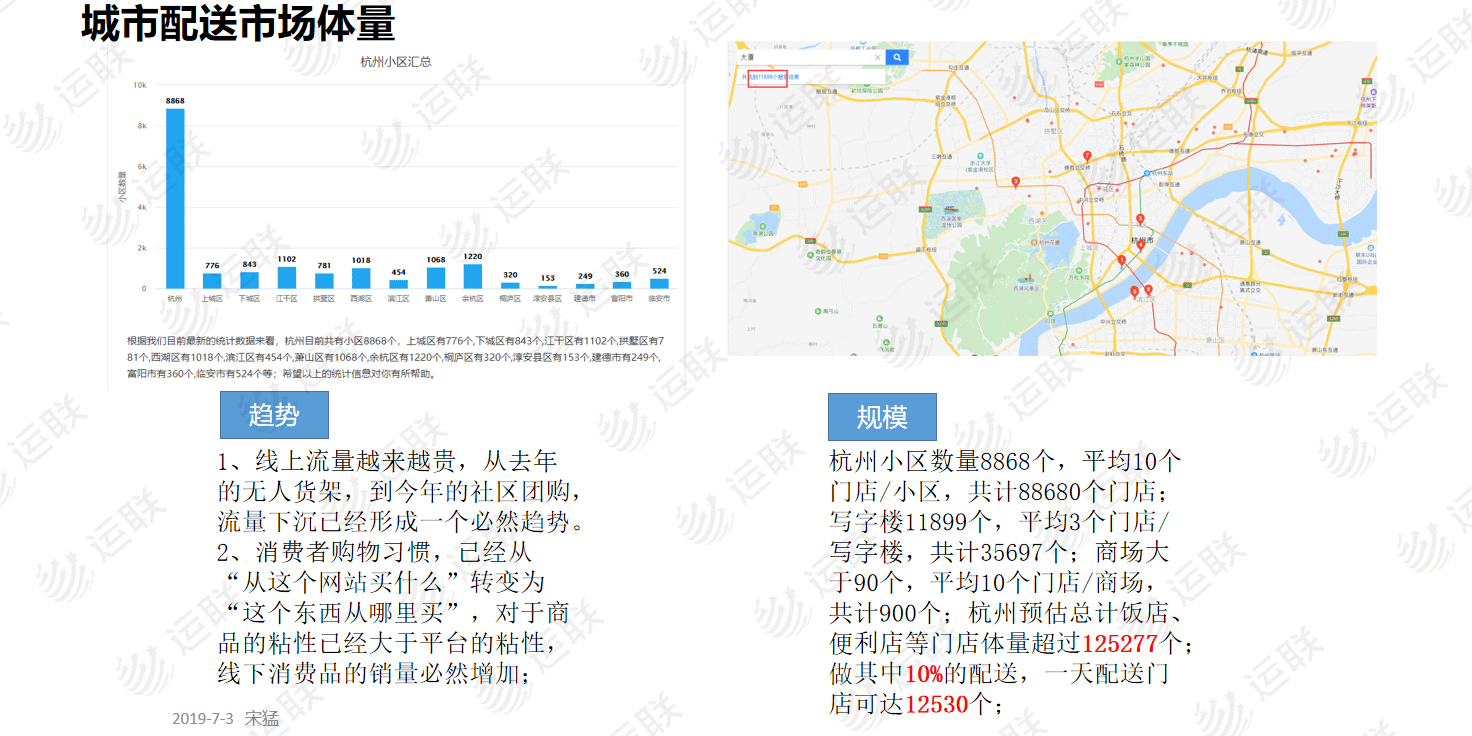Click the 1068 value label
Screen dimensions: 1472x736
pyautogui.click(x=436, y=260)
